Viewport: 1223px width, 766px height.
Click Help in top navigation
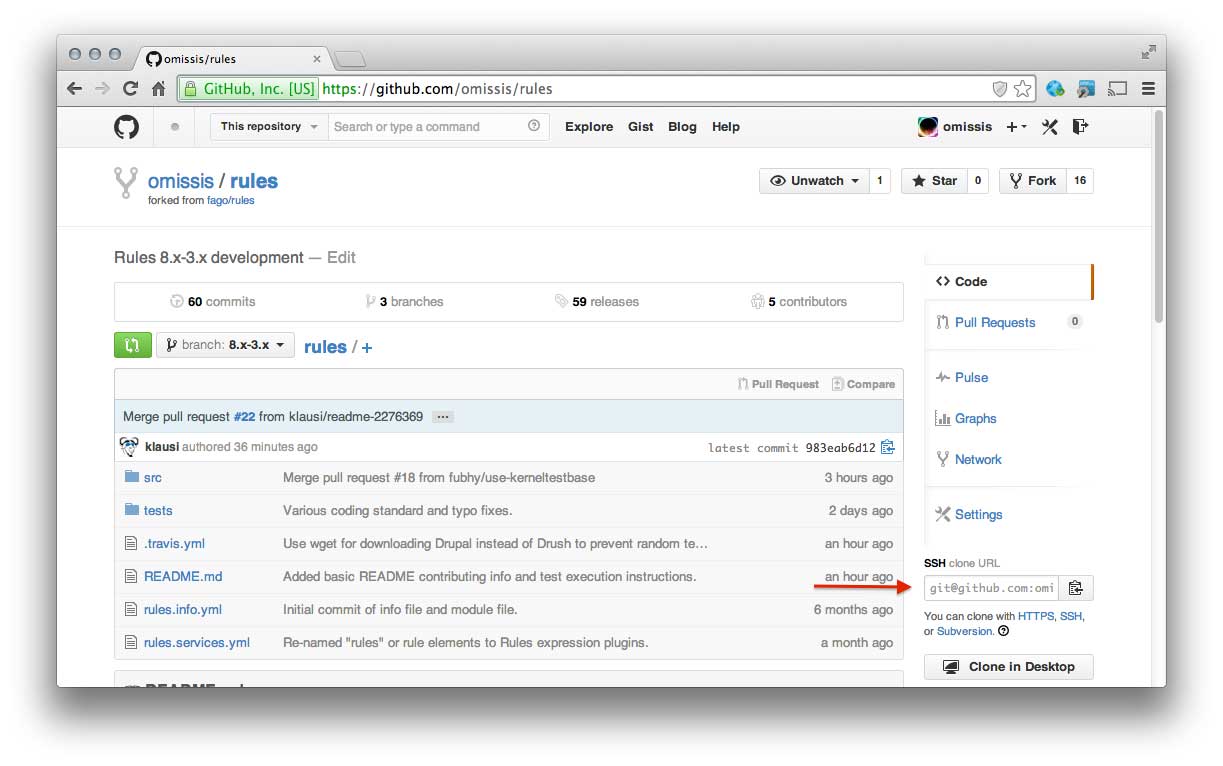(726, 127)
